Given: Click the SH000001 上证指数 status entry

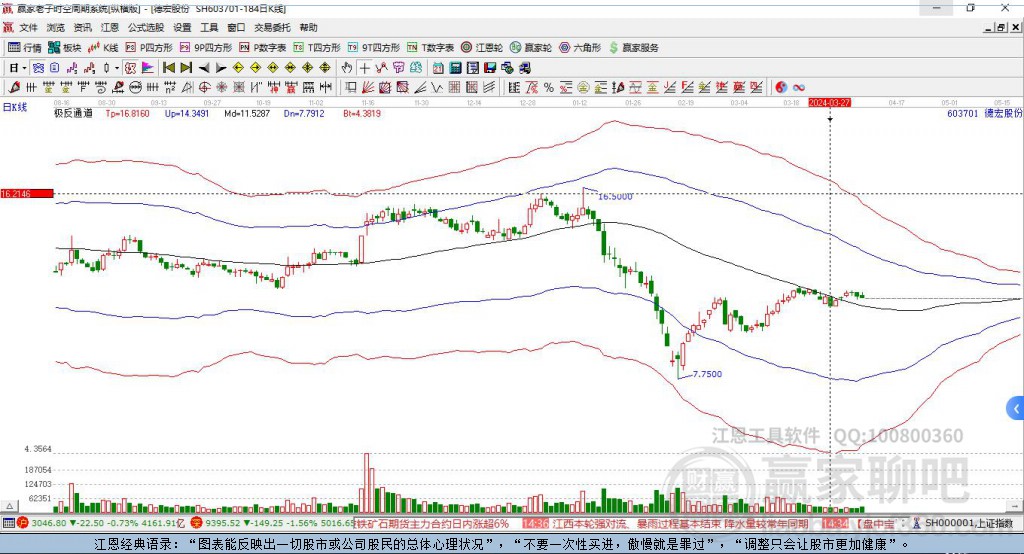Looking at the screenshot, I should (x=968, y=523).
